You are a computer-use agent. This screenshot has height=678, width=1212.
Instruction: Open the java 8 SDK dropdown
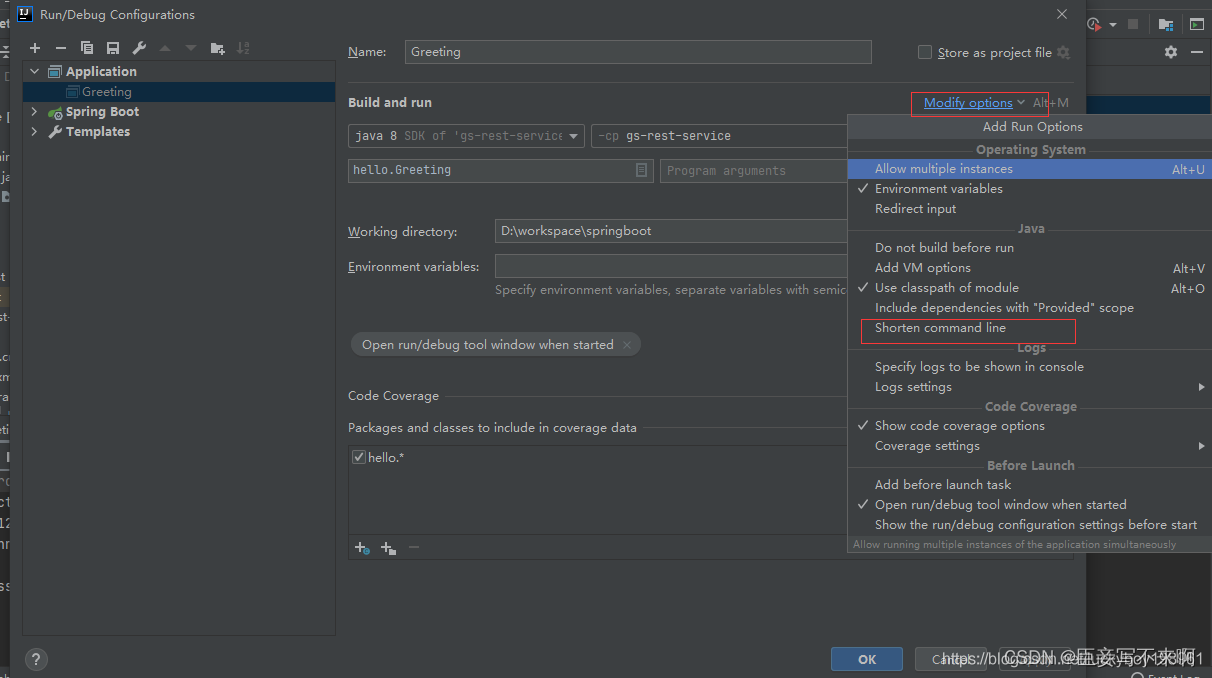574,135
